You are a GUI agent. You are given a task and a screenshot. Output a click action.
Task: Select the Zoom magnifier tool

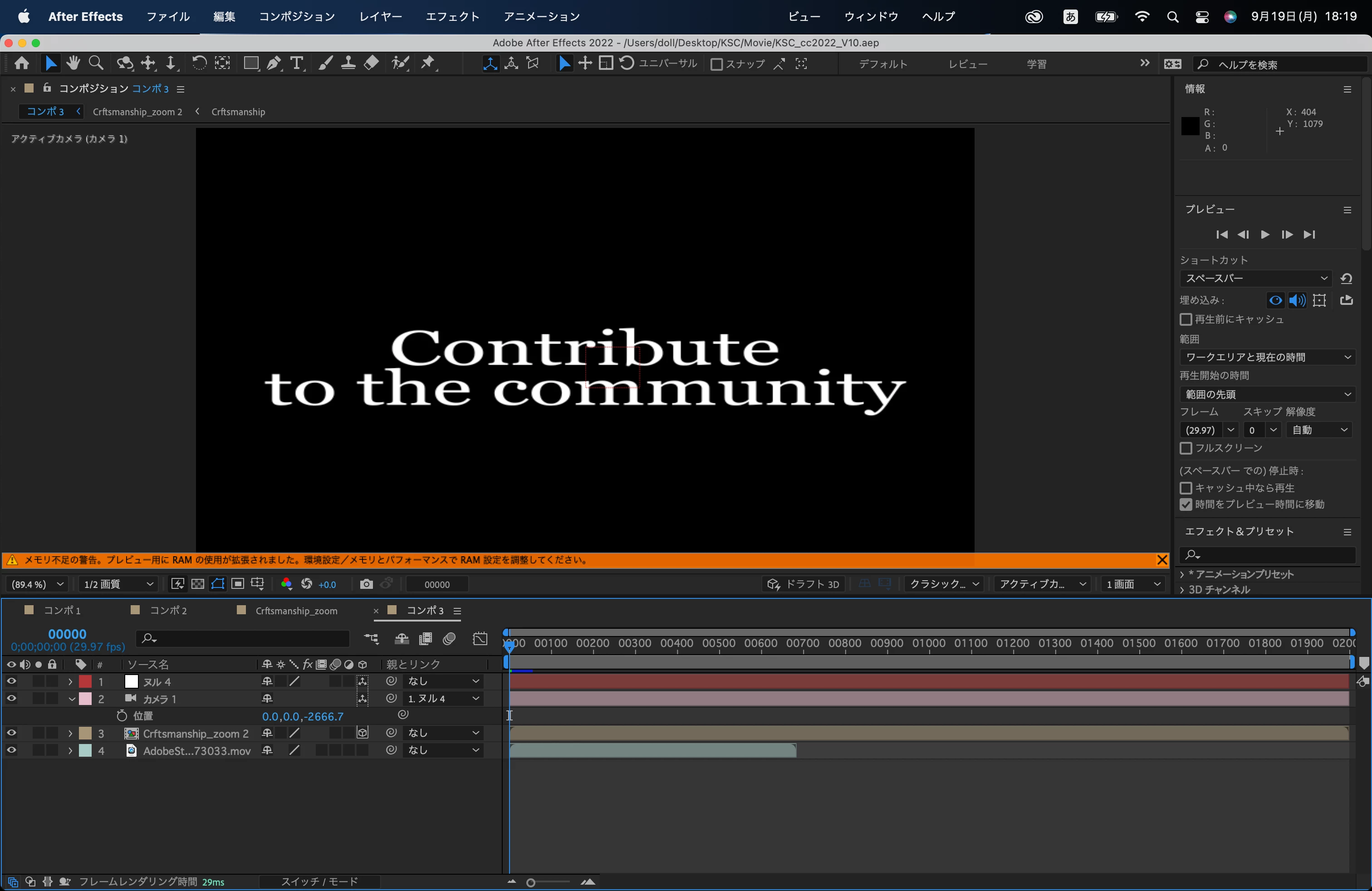(x=96, y=64)
